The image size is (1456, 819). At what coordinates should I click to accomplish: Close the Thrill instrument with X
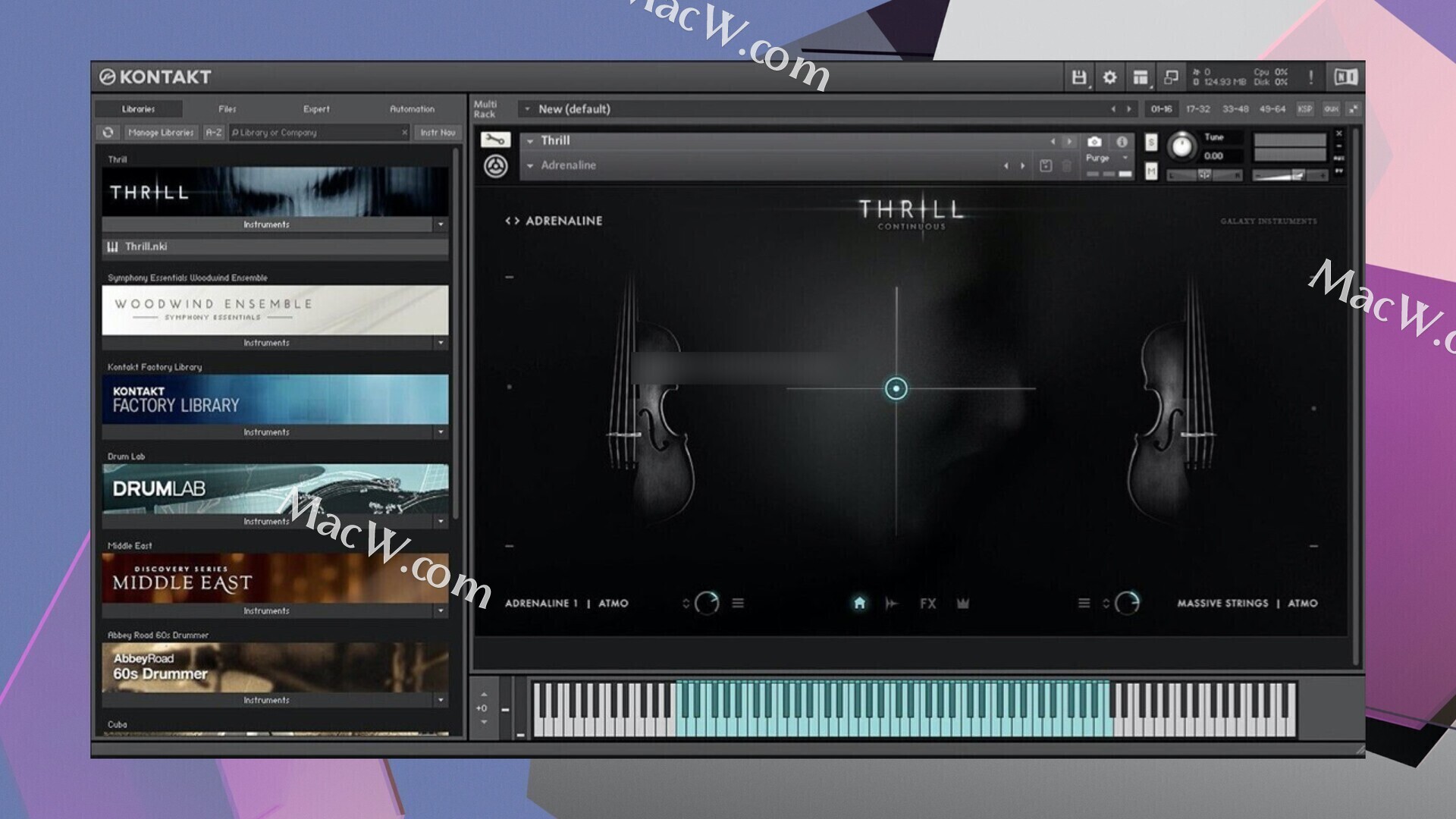click(x=1339, y=133)
